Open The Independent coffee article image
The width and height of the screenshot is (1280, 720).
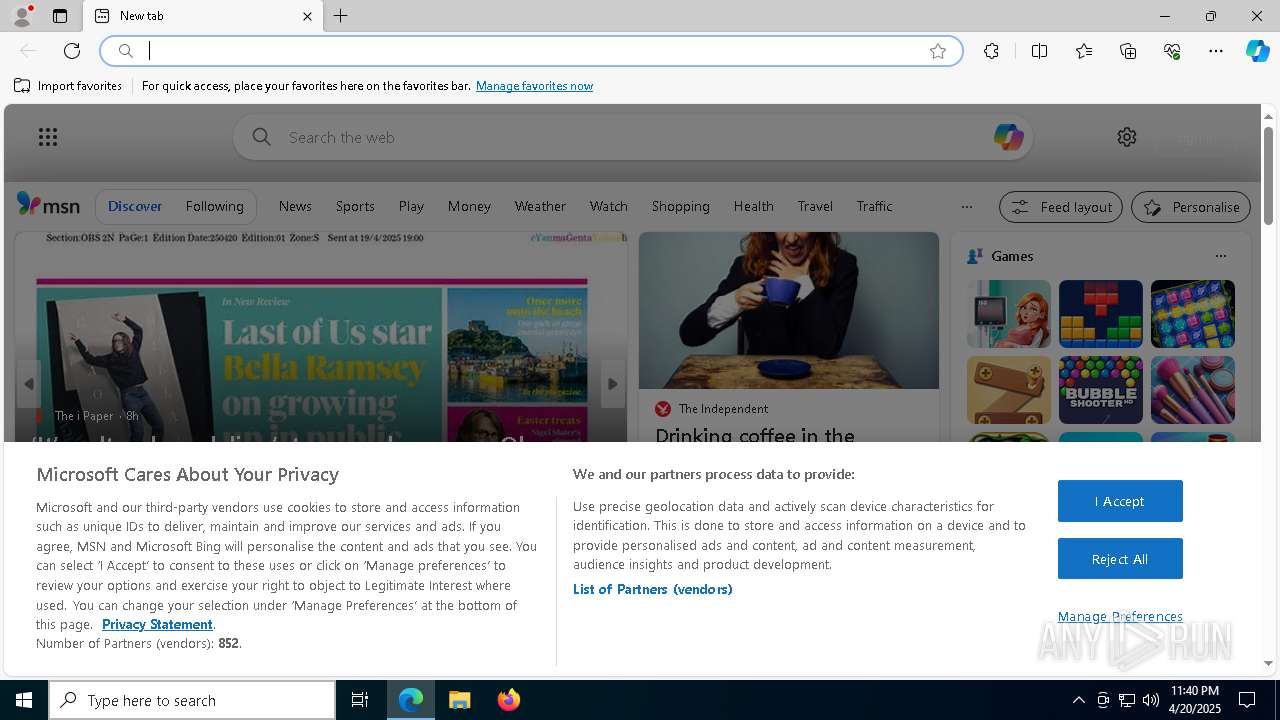point(789,310)
